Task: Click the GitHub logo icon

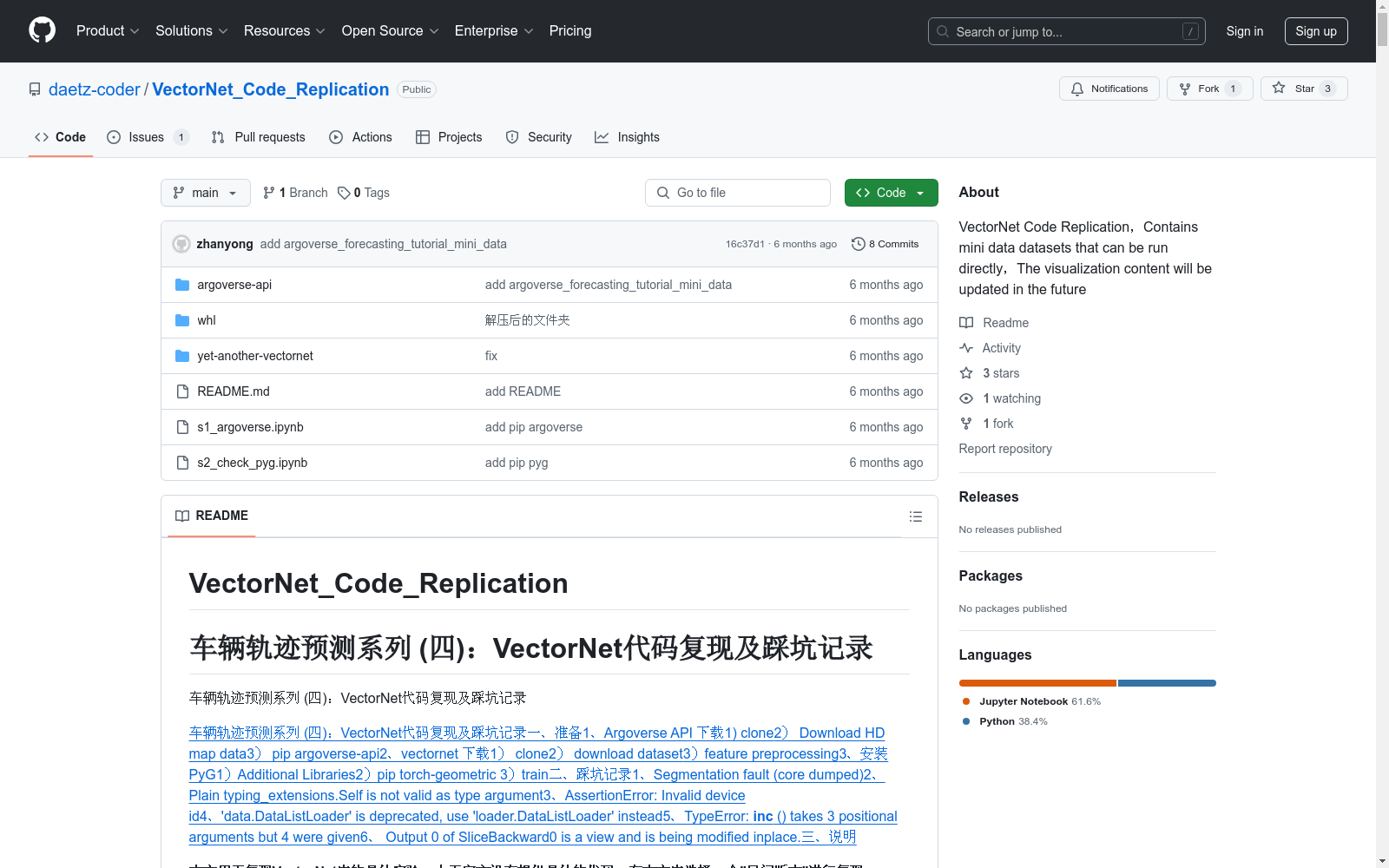Action: click(42, 30)
